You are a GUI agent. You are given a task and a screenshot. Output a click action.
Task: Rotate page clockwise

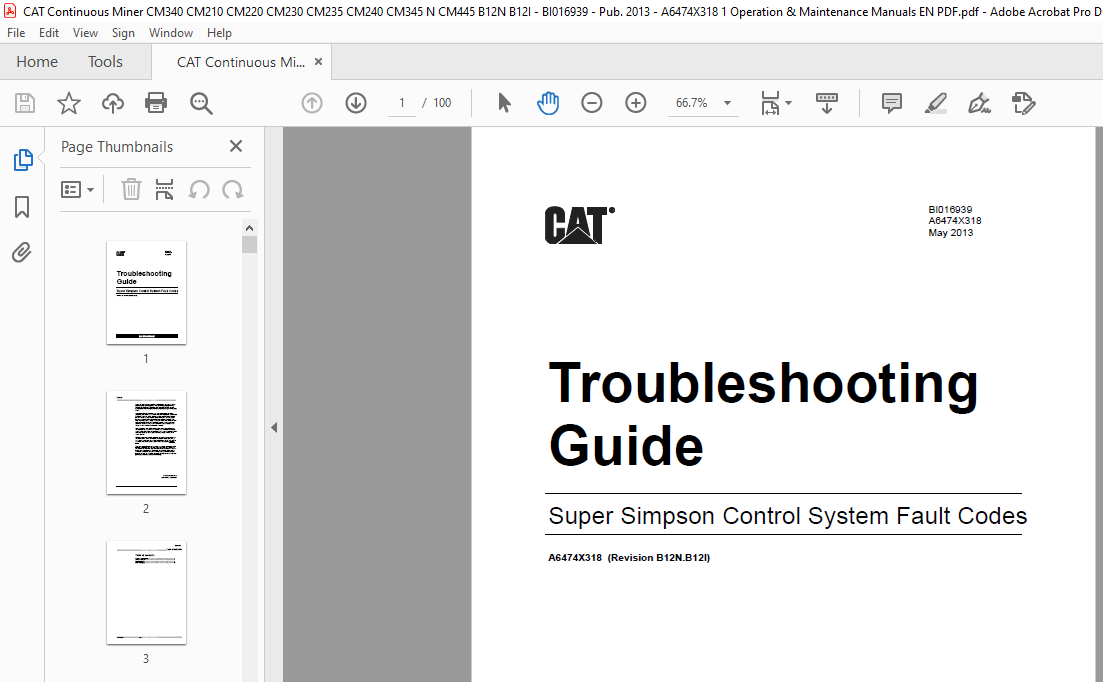click(x=233, y=189)
